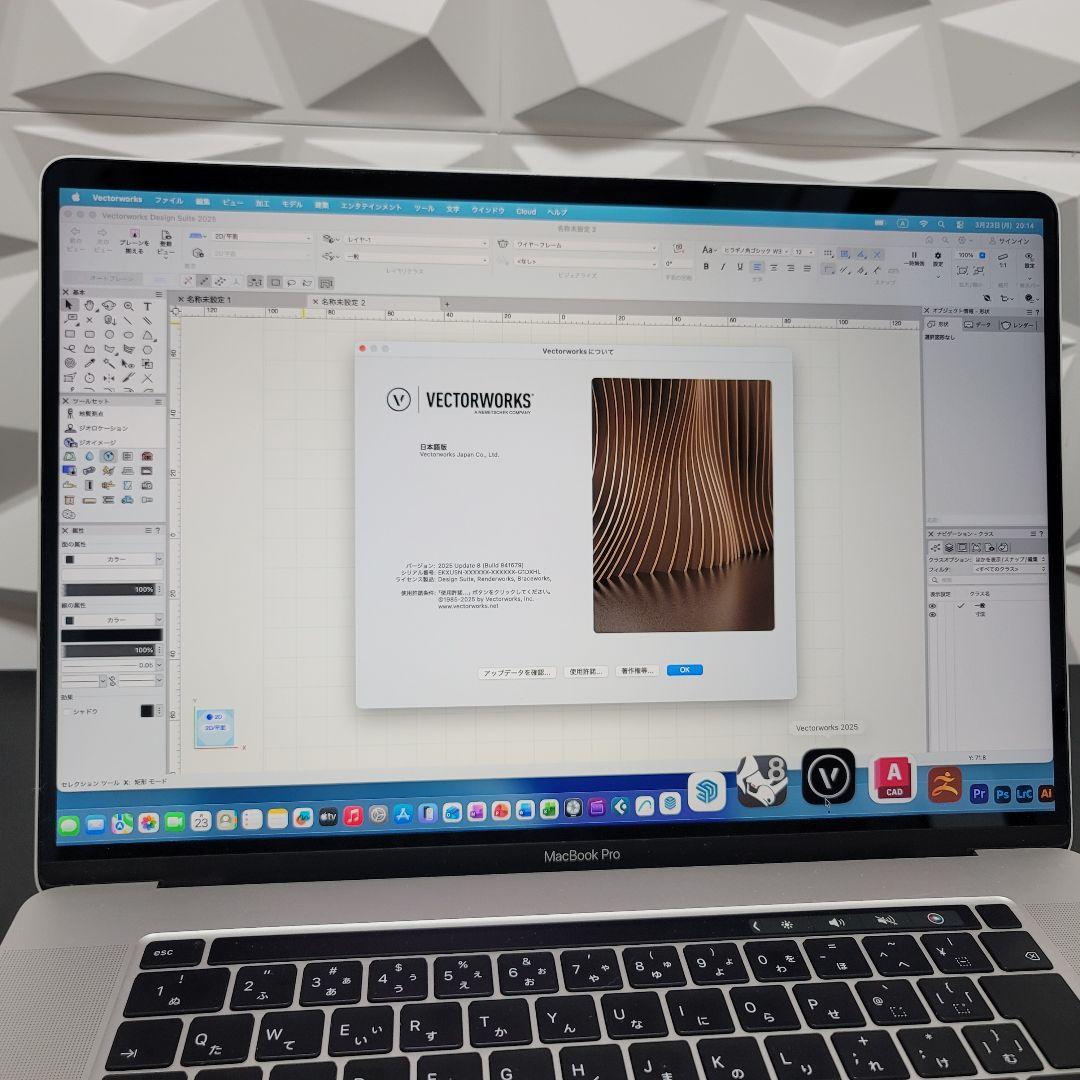Choose the Zoom magnifier tool
Screen dimensions: 1080x1080
coord(128,305)
